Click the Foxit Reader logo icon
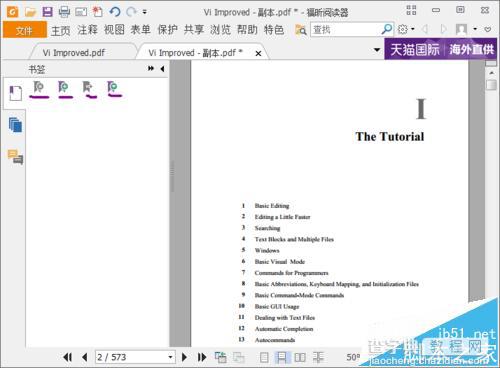Screen dimensions: 500x368 point(12,12)
